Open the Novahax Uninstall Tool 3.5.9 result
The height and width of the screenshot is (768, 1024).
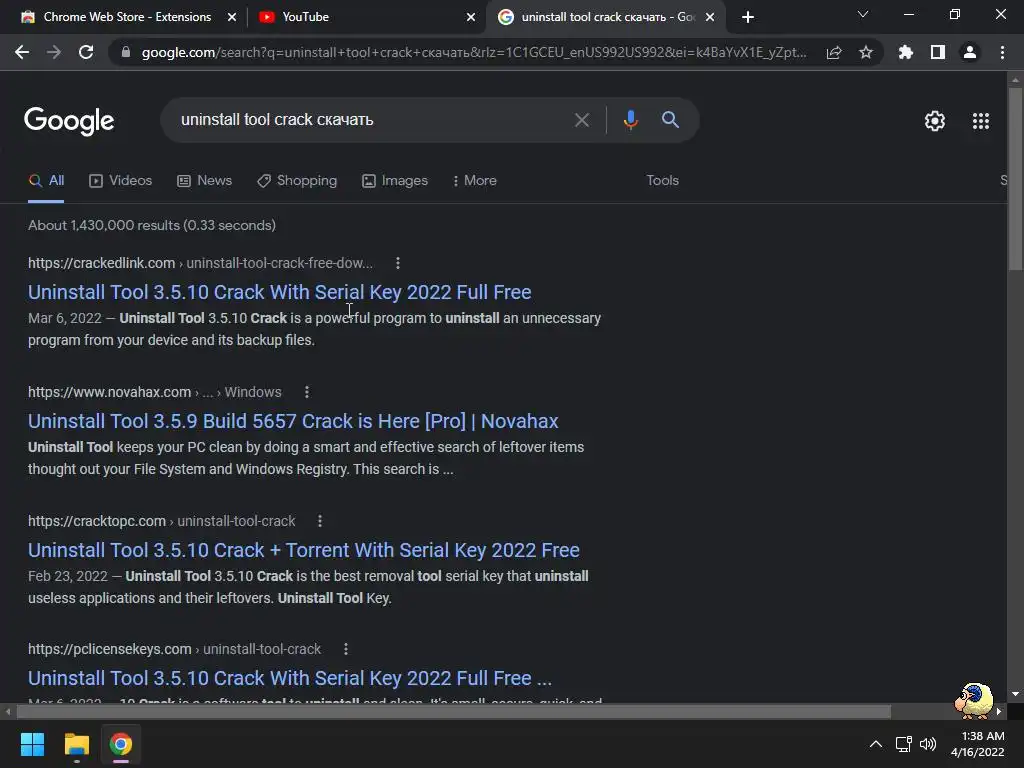click(x=293, y=421)
